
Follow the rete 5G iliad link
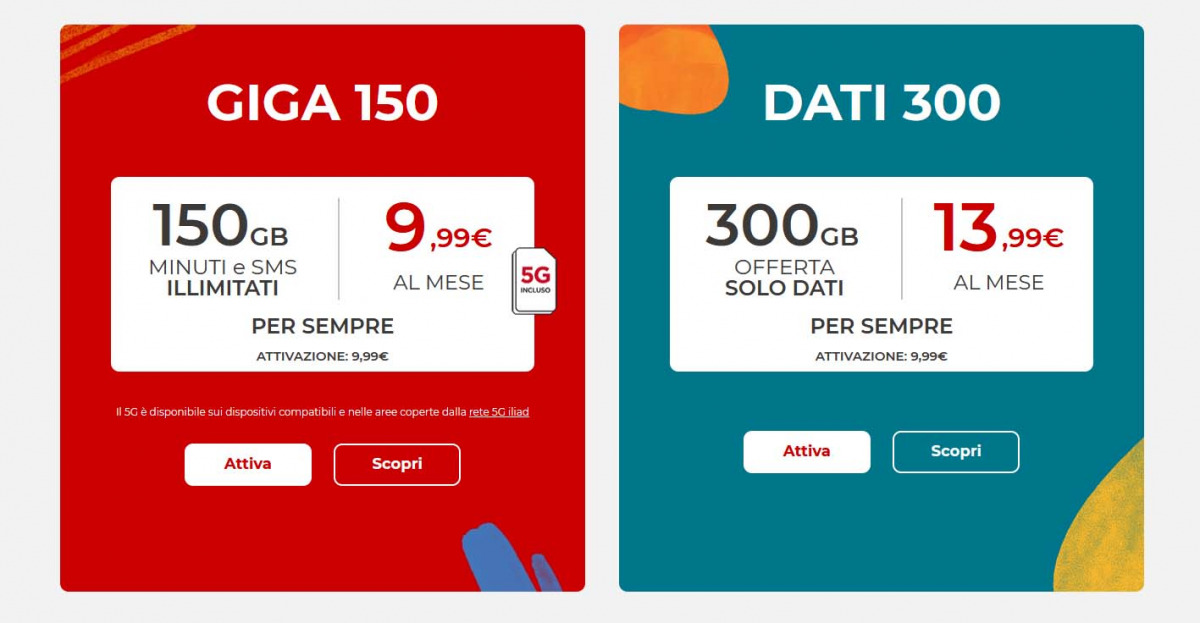499,412
